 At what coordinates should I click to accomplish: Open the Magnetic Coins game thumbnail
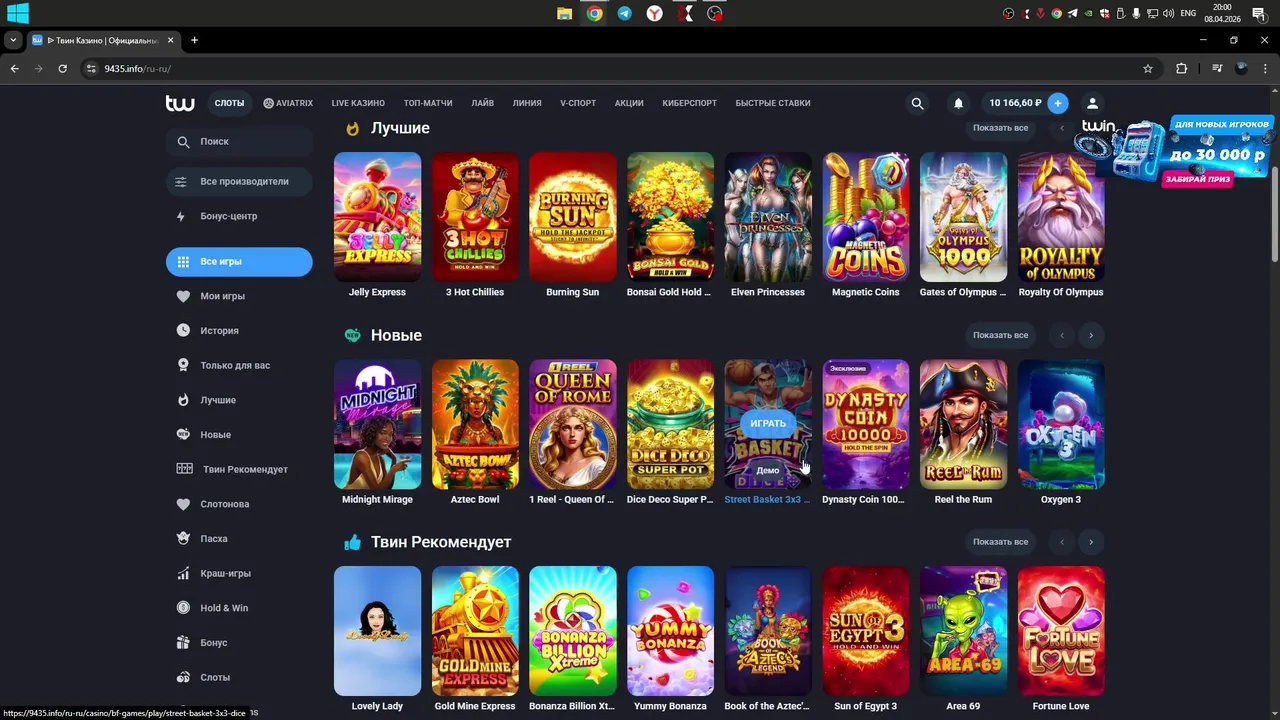tap(866, 217)
